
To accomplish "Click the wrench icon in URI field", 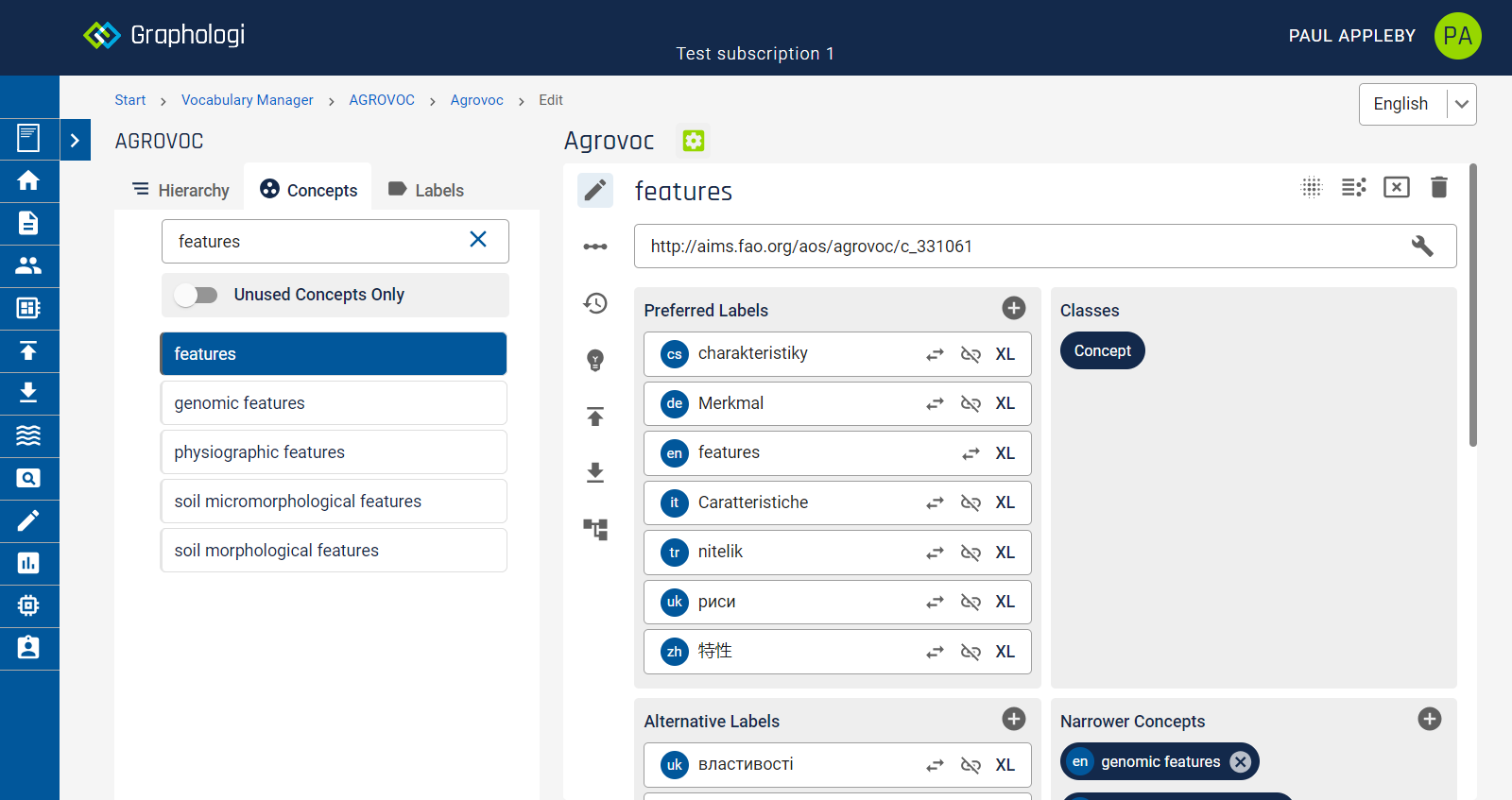I will click(x=1422, y=247).
